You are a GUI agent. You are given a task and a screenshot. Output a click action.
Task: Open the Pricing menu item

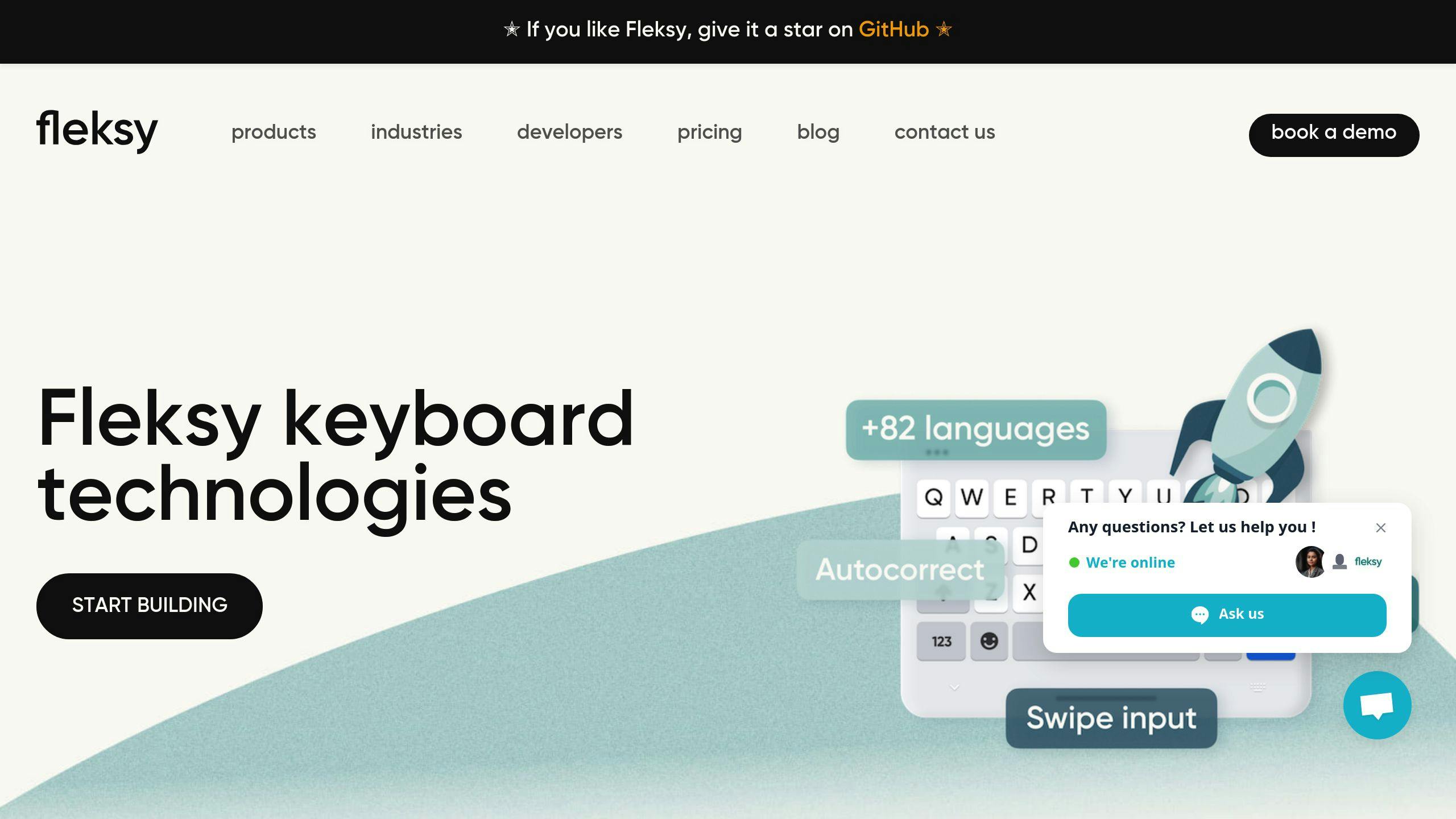pos(710,133)
